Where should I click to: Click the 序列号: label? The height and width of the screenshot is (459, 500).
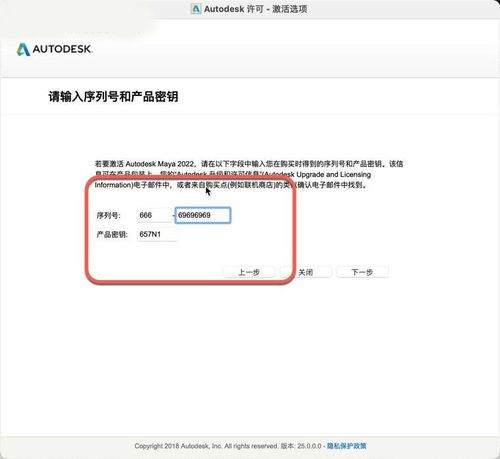coord(108,215)
